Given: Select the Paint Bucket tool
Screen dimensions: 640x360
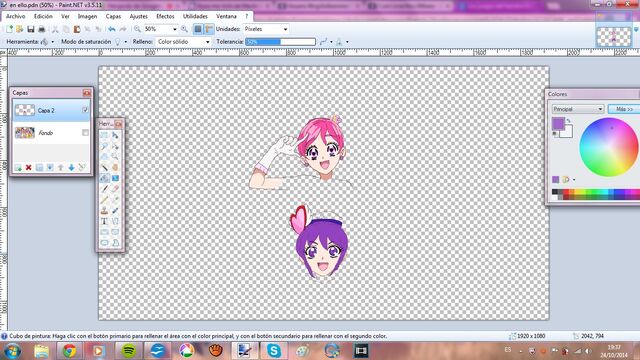Looking at the screenshot, I should point(104,178).
